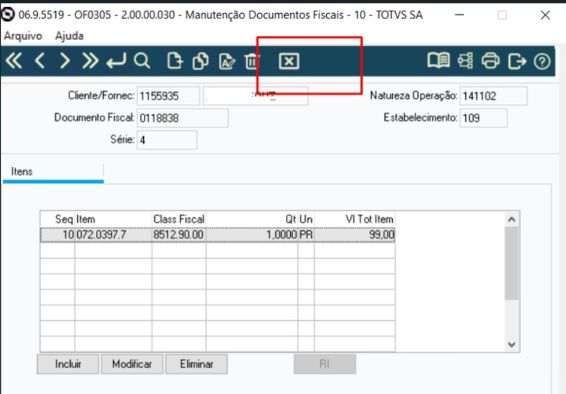This screenshot has height=394, width=566.
Task: Exit the program via door-arrow icon
Action: coord(517,61)
